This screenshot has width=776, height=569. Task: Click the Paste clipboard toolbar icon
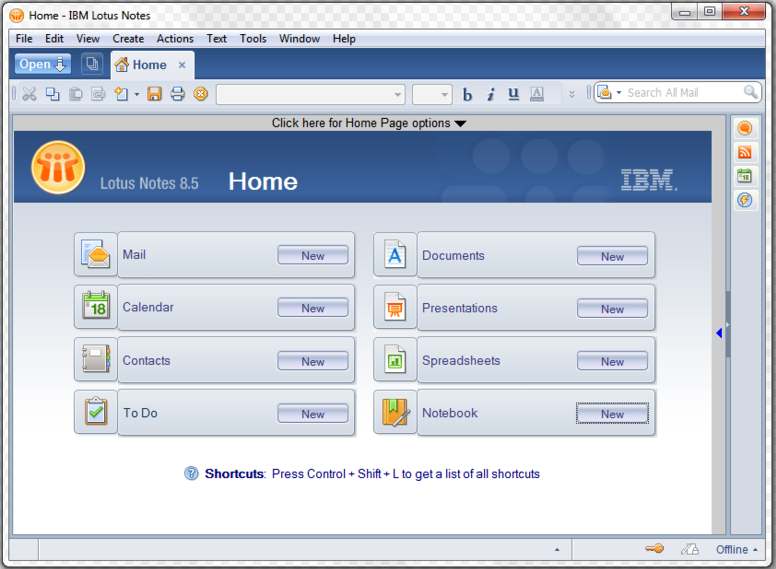click(75, 94)
